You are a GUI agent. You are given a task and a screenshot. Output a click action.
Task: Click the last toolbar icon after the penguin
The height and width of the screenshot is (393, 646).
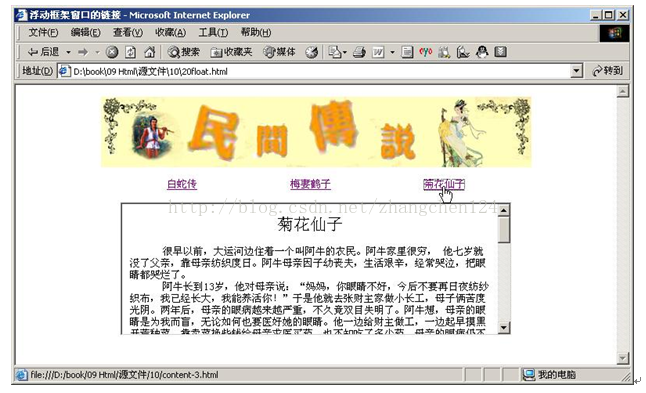click(501, 52)
